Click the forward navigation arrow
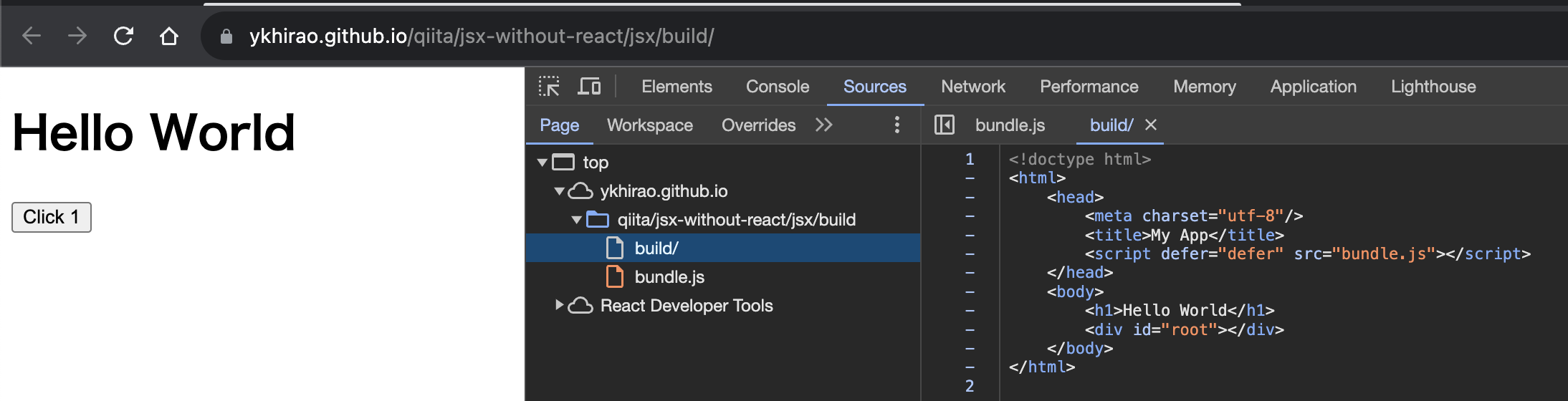Image resolution: width=1568 pixels, height=401 pixels. [x=77, y=36]
